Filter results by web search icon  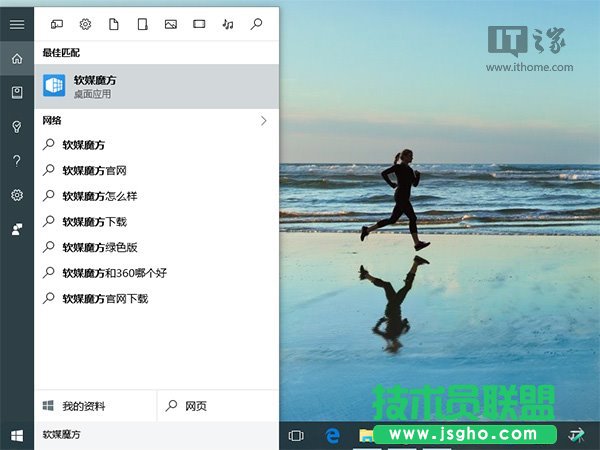point(257,24)
